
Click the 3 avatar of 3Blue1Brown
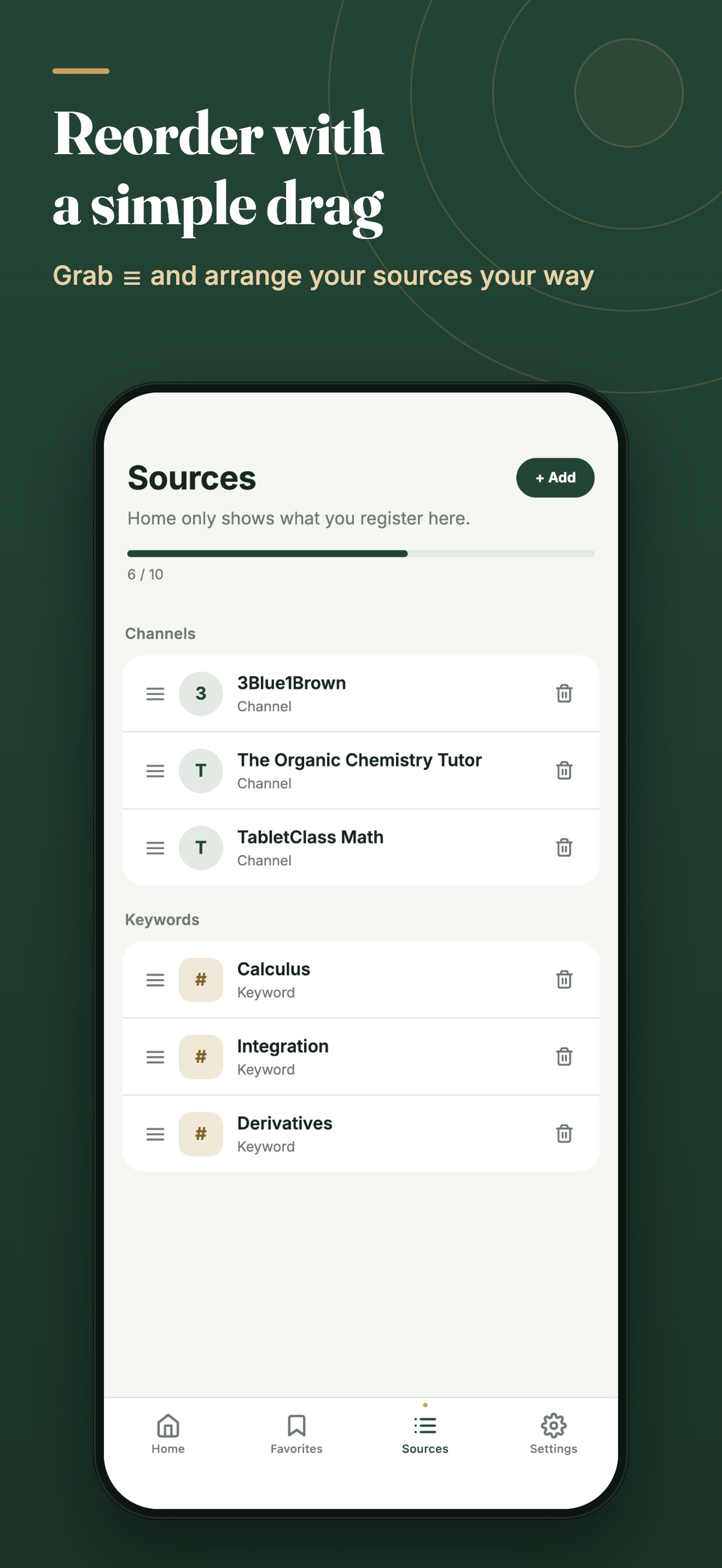coord(201,693)
